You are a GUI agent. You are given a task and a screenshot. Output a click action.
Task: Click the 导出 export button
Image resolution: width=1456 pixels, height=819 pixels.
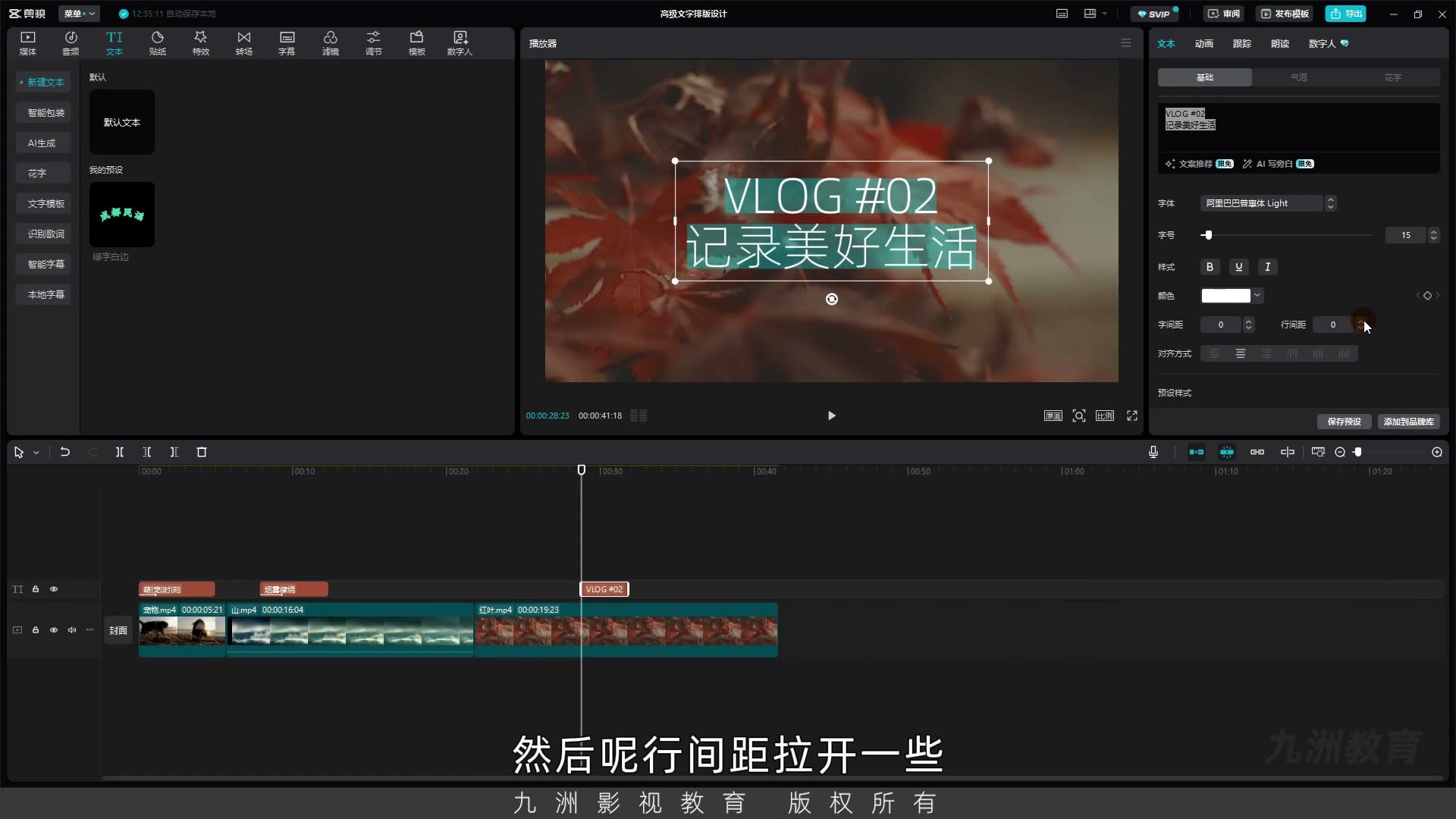[x=1346, y=14]
